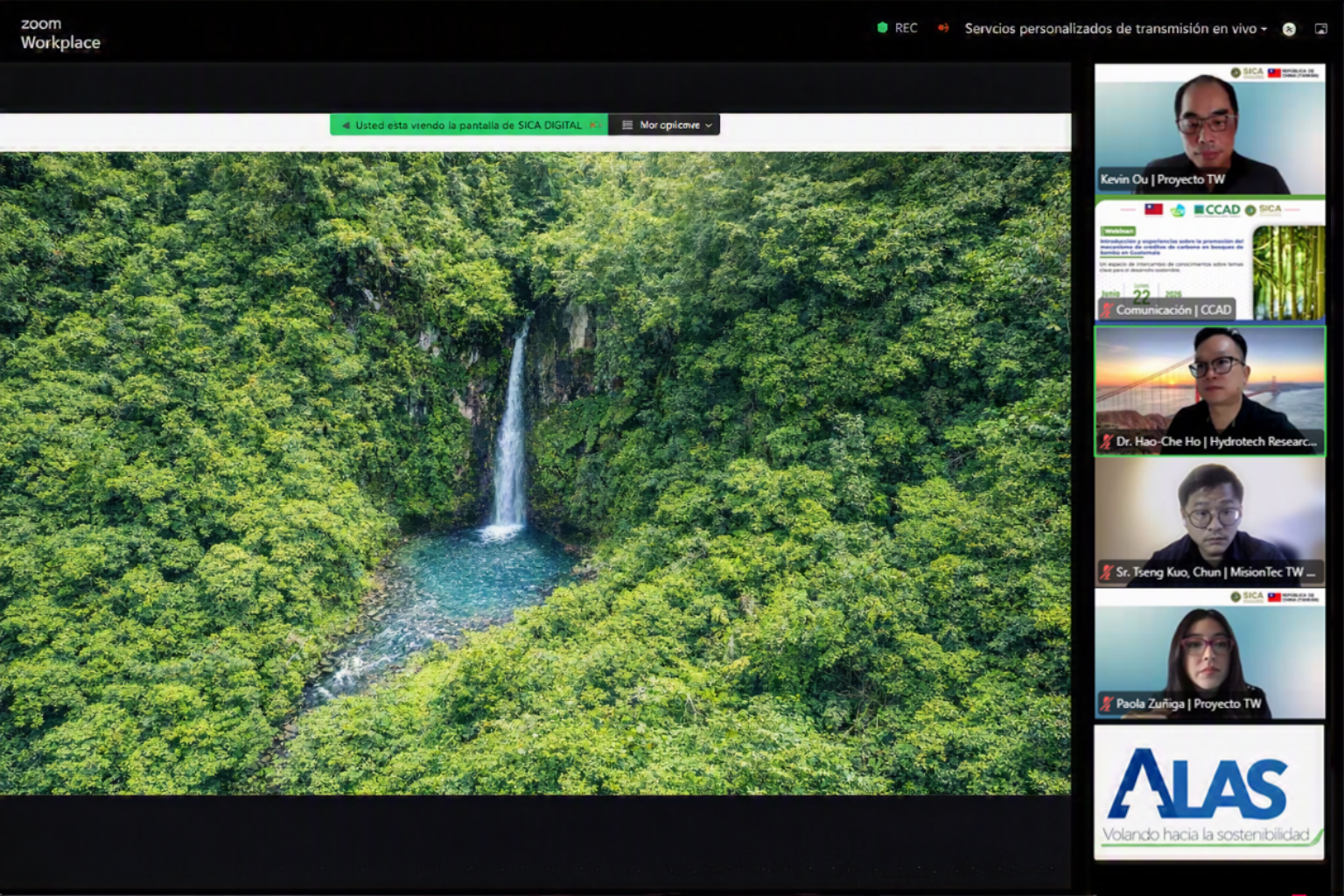Click the small orange icon after "SICA DIGITAL"
1344x896 pixels.
tap(595, 125)
